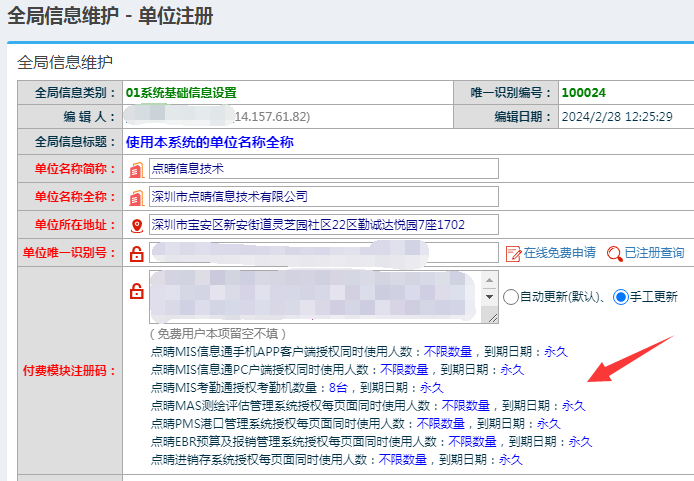Click the lock icon beside 单位唯一识别号
Viewport: 694px width, 481px height.
[x=137, y=253]
